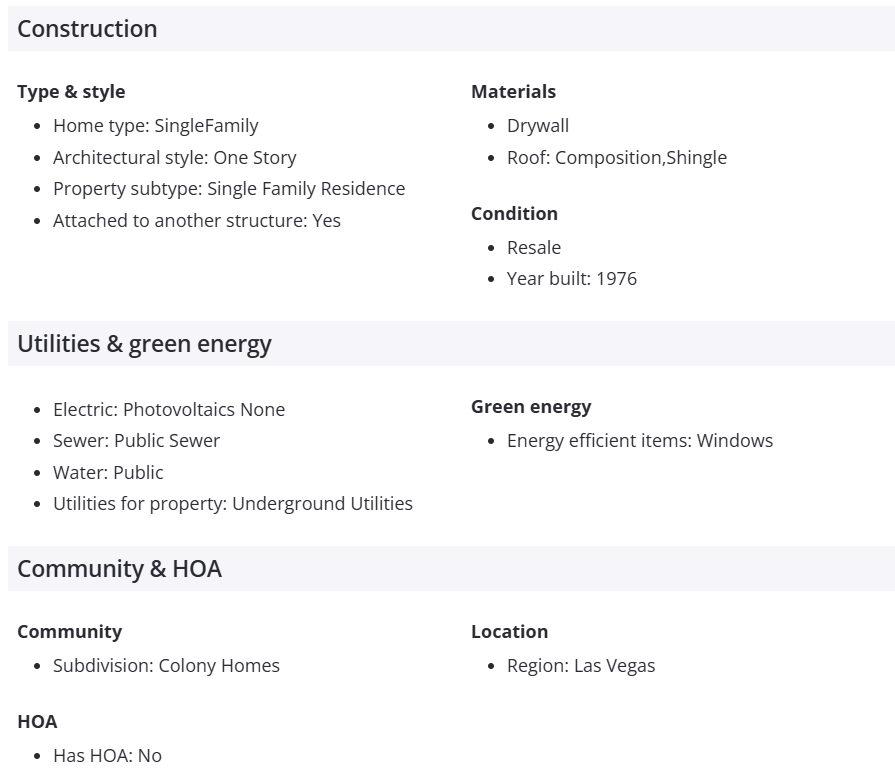Click the Region: Las Vegas entry
895x769 pixels.
(x=580, y=666)
